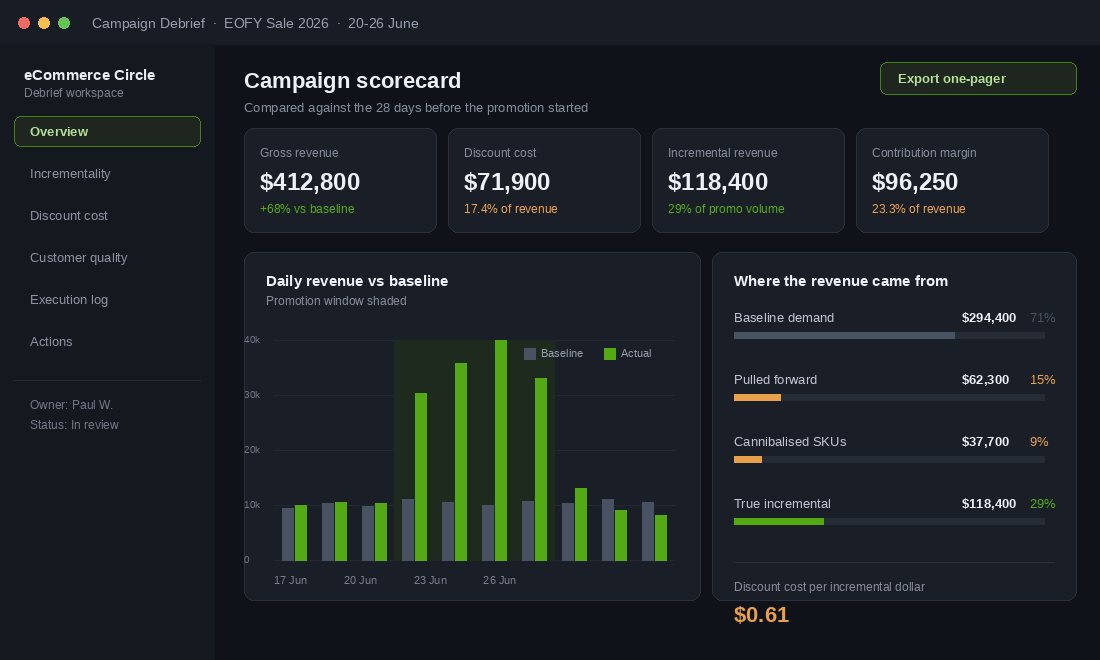Click '23.3% of revenue' text

919,209
